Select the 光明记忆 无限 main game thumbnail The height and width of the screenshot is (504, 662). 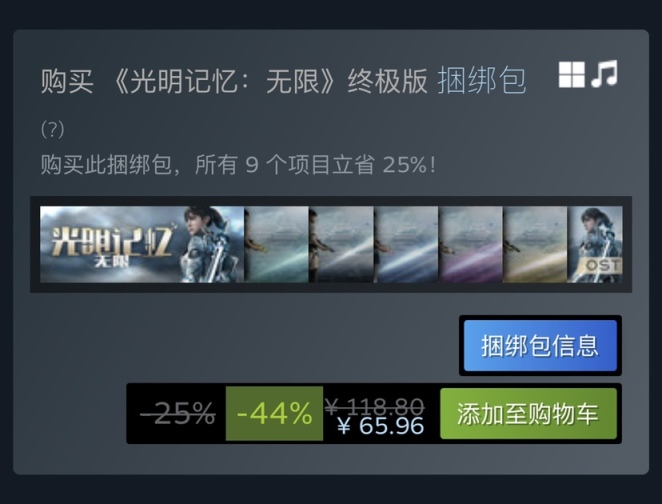pos(142,244)
